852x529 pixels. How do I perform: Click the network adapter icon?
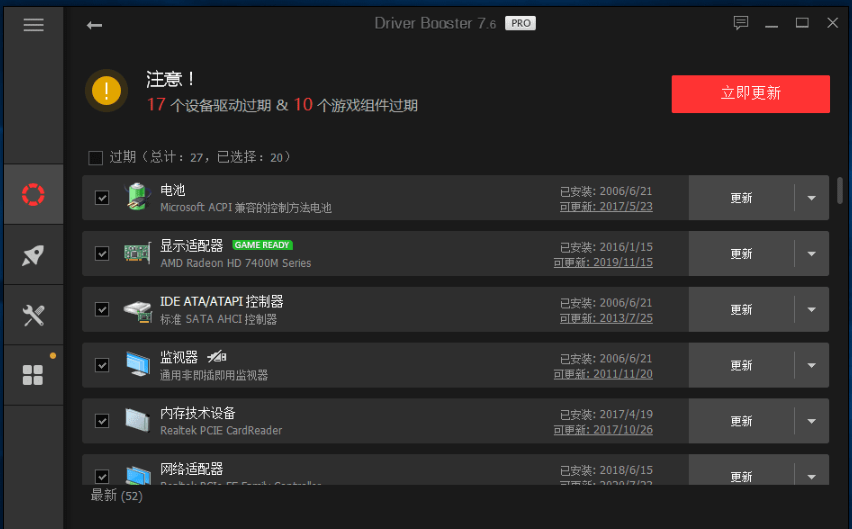pos(138,475)
